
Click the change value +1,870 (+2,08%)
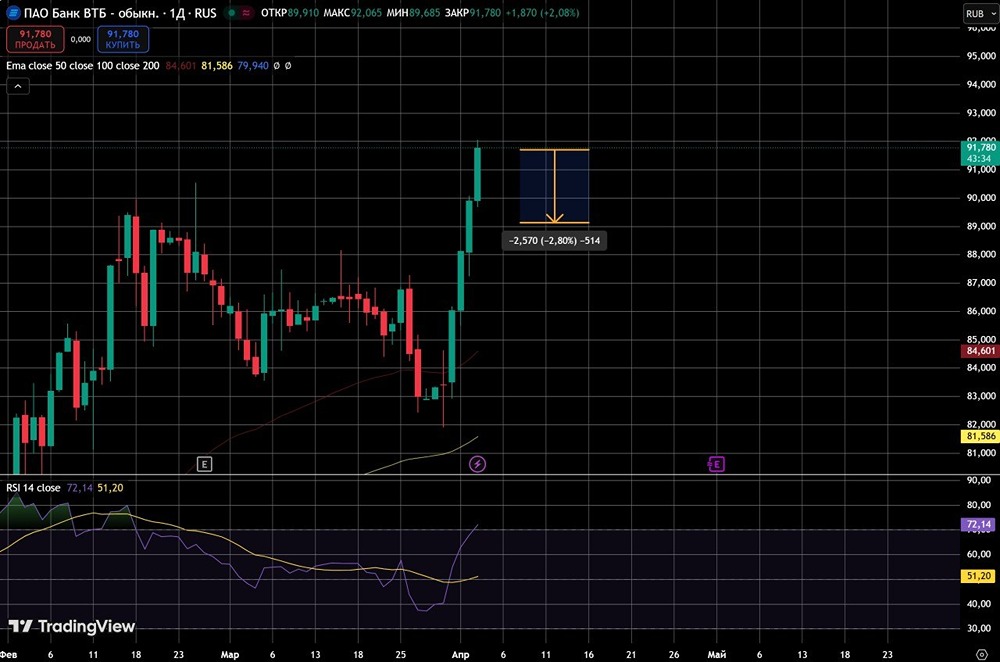pos(542,13)
